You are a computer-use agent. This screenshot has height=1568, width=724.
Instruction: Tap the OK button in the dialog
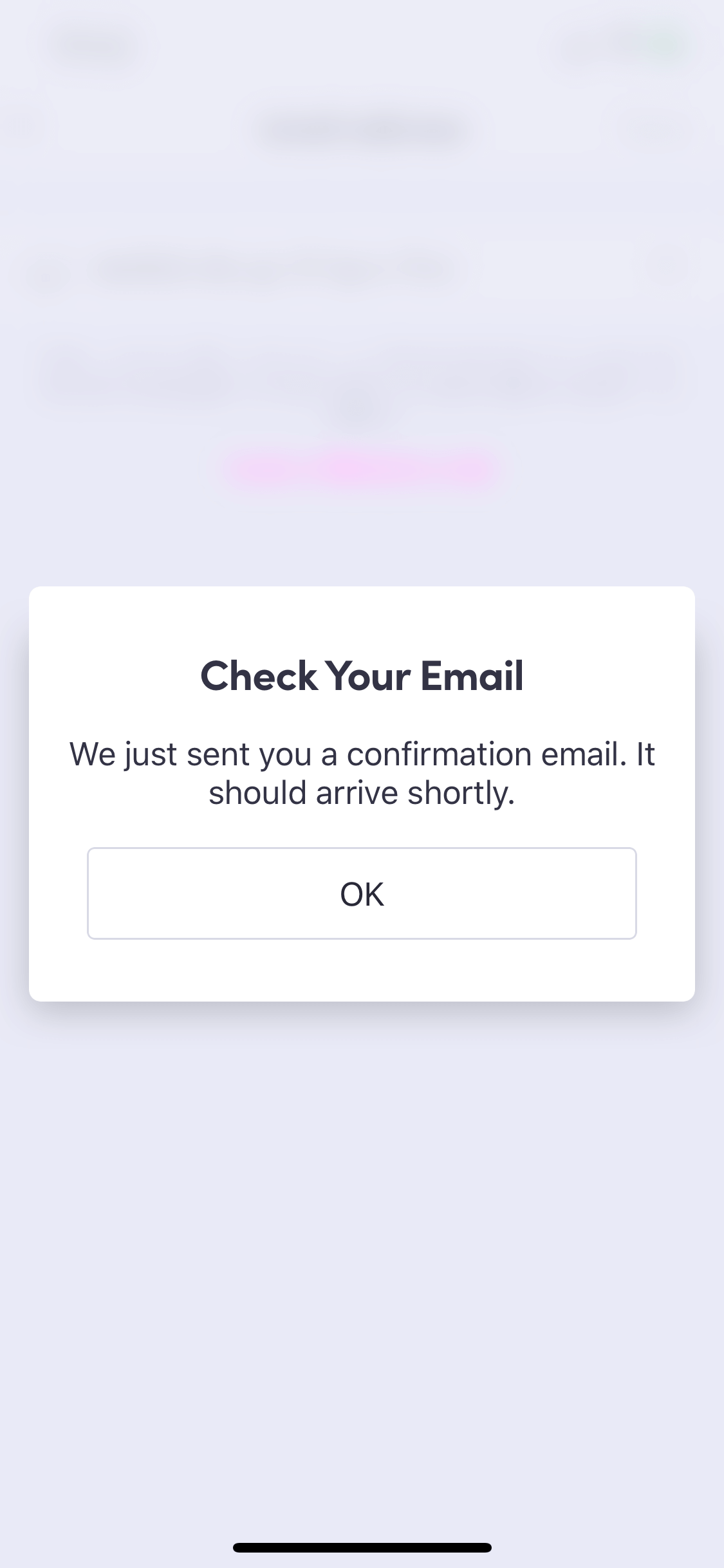point(362,893)
